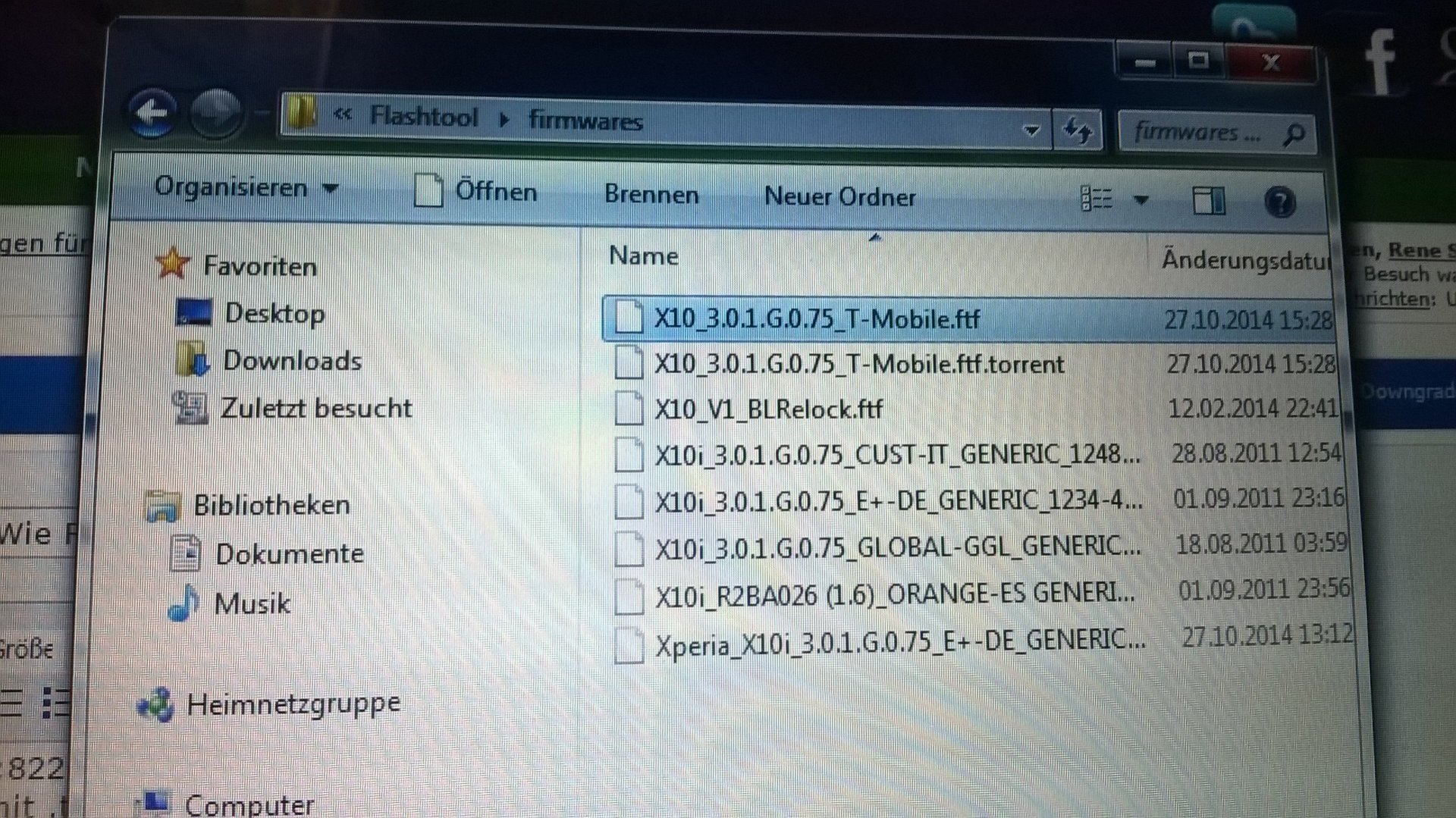Viewport: 1456px width, 818px height.
Task: Open the address bar history dropdown arrow
Action: 1031,130
